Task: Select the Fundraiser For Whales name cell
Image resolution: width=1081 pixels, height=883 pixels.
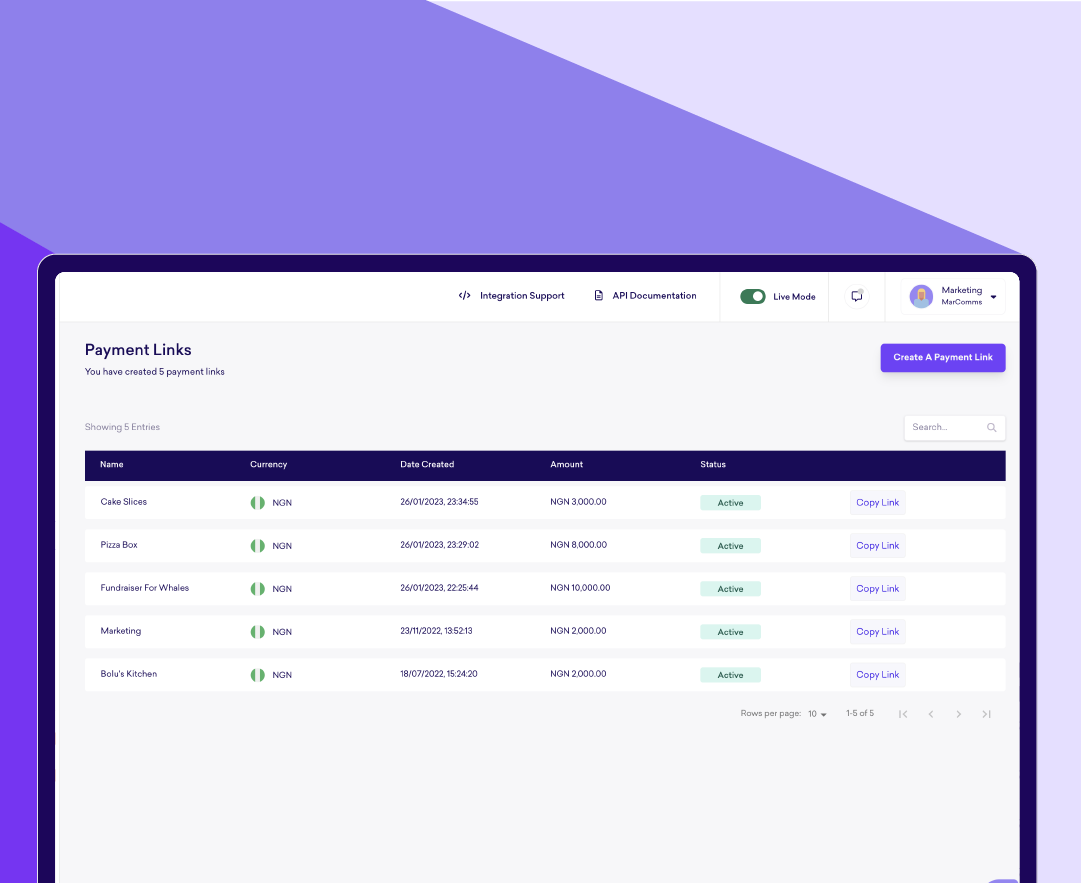Action: (144, 588)
